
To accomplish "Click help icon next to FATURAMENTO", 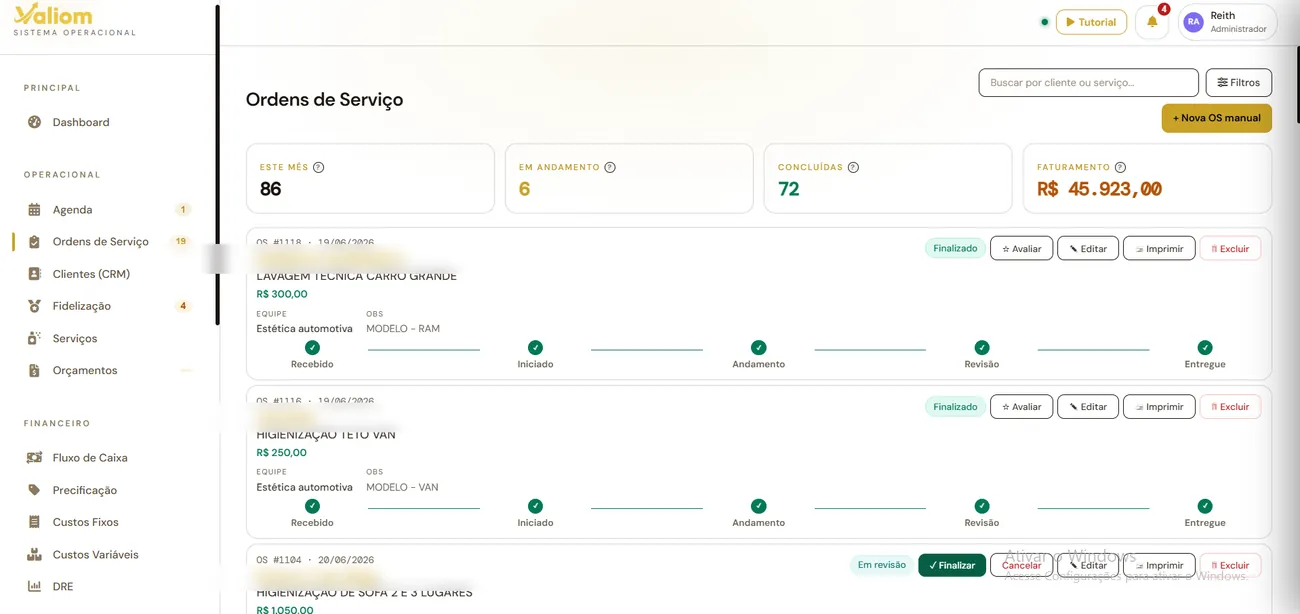I will pyautogui.click(x=1120, y=167).
